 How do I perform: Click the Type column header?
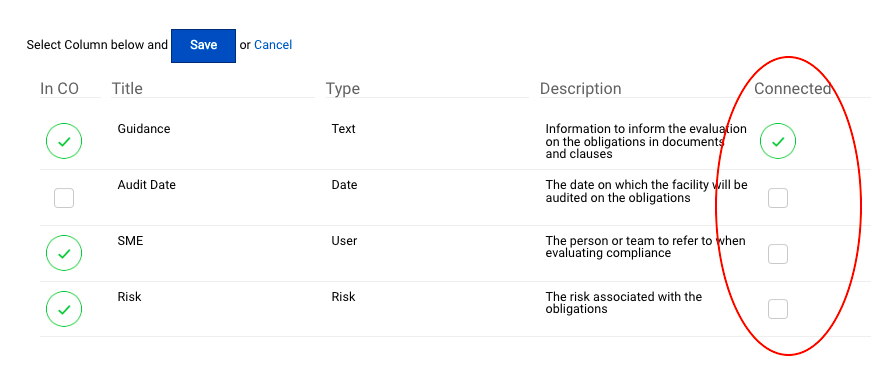click(x=343, y=89)
